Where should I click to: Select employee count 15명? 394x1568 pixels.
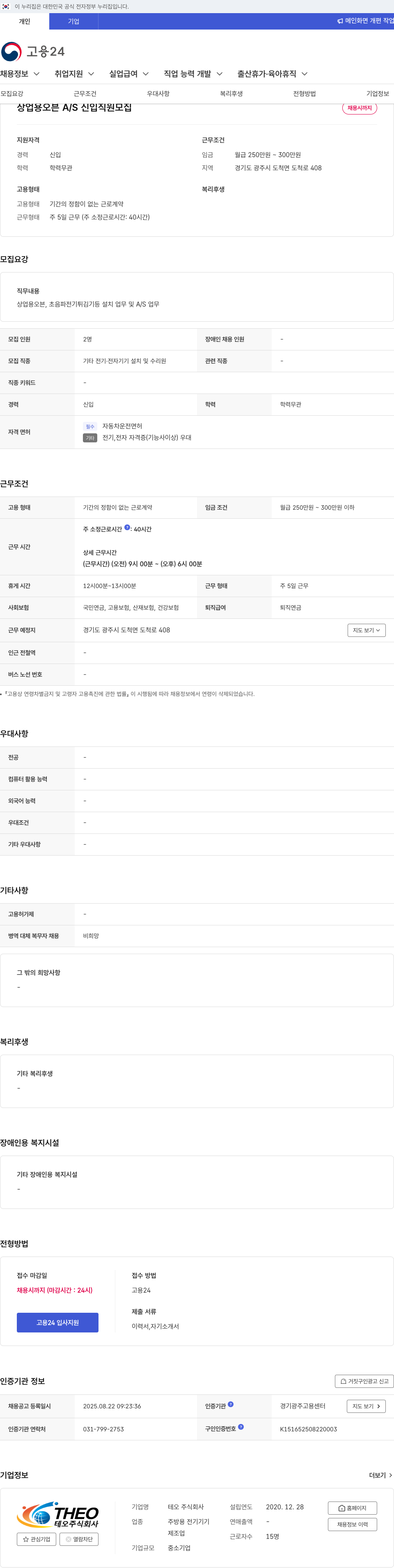tap(272, 1536)
